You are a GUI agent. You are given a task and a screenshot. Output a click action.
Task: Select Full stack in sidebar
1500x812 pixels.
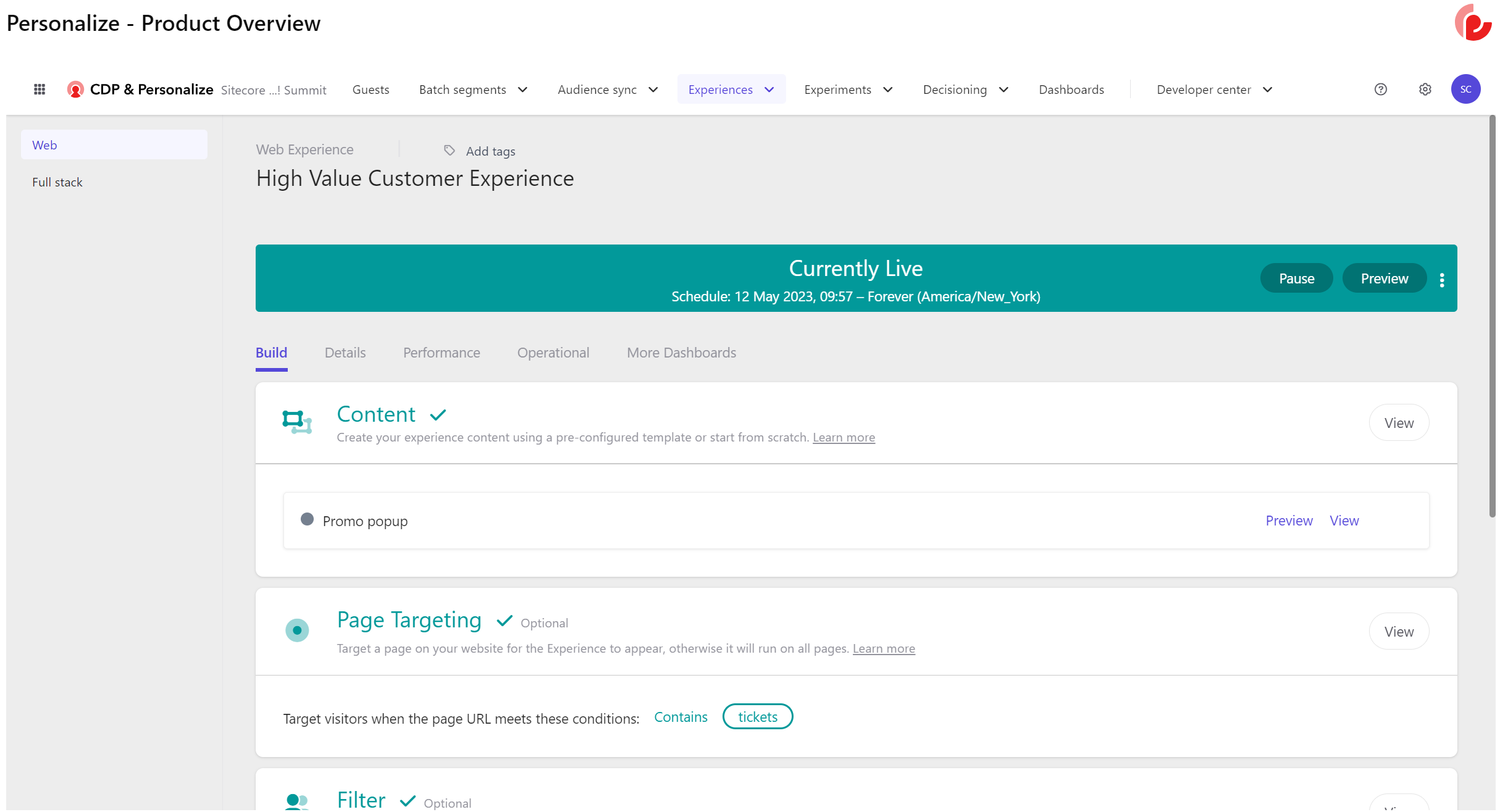pos(57,182)
